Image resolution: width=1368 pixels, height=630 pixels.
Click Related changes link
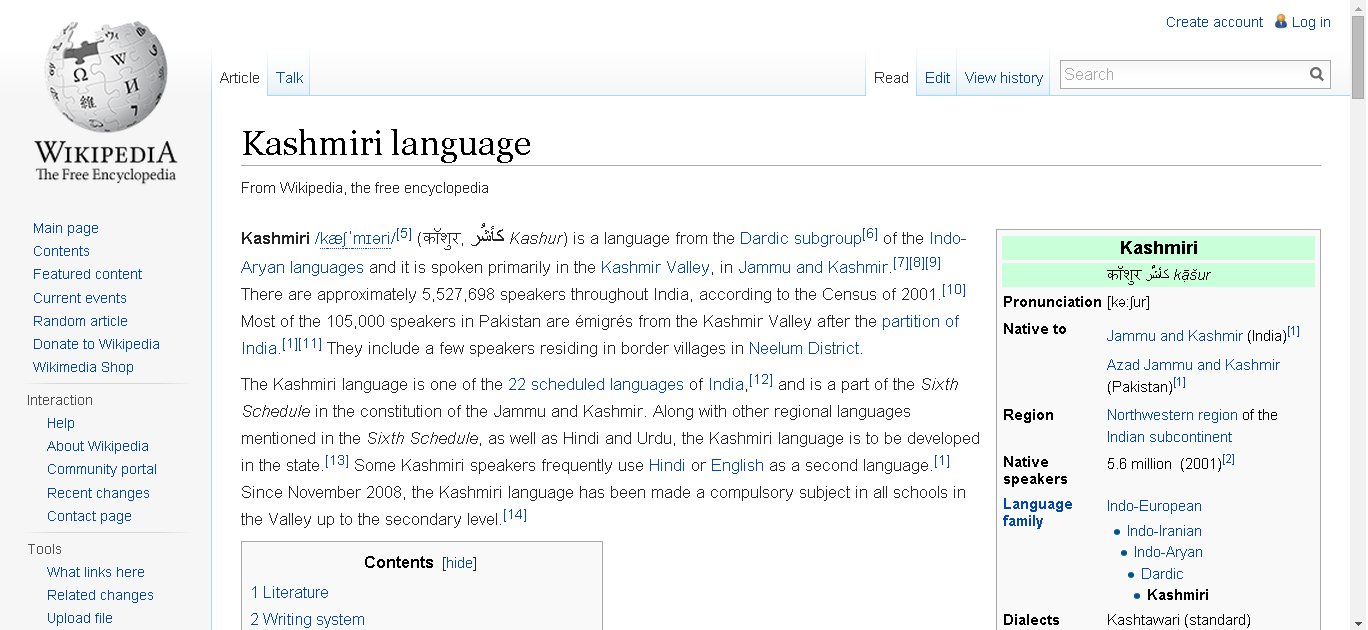point(100,595)
